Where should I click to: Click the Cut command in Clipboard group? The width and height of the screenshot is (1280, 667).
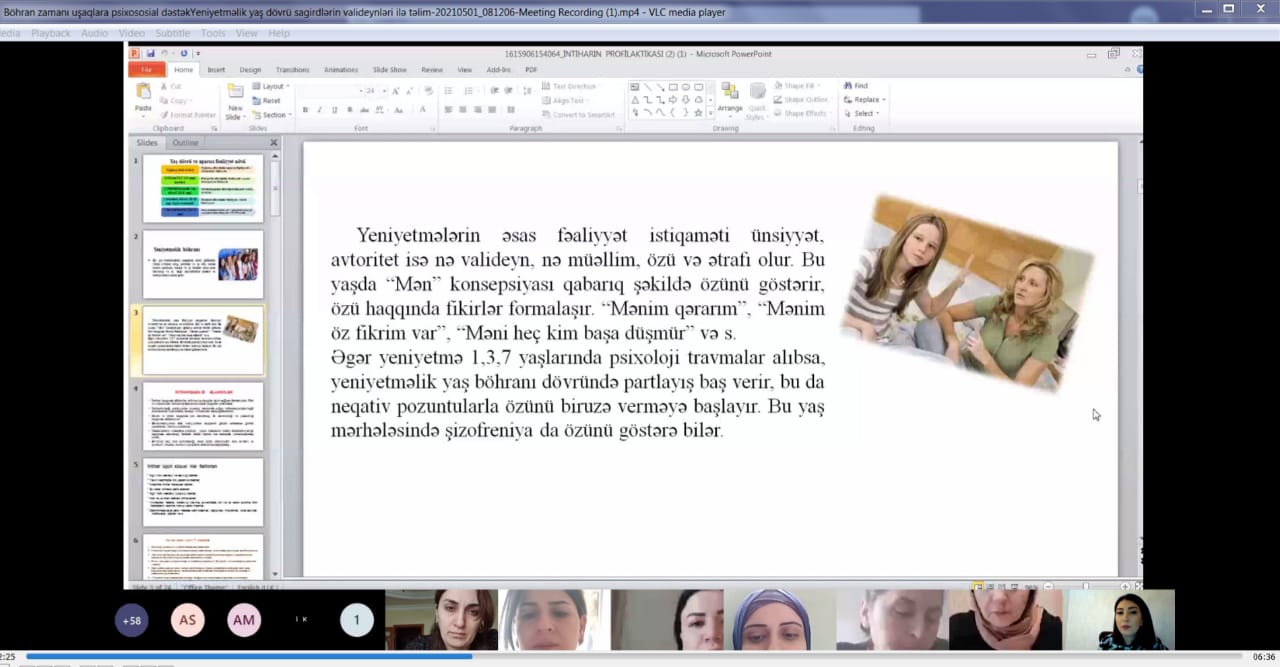coord(171,87)
